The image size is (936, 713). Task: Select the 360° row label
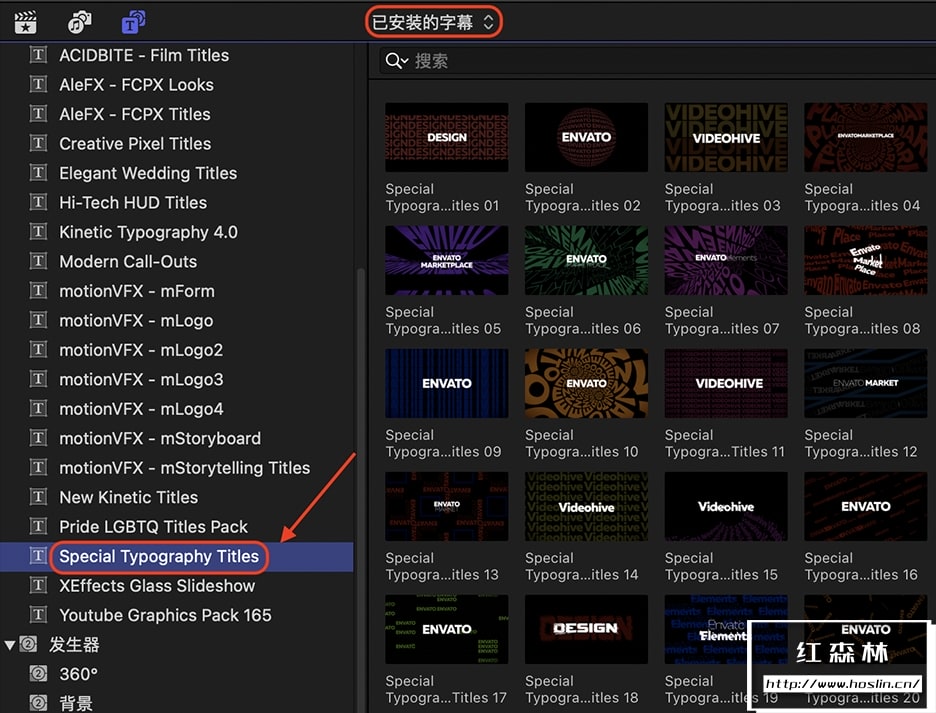coord(78,674)
